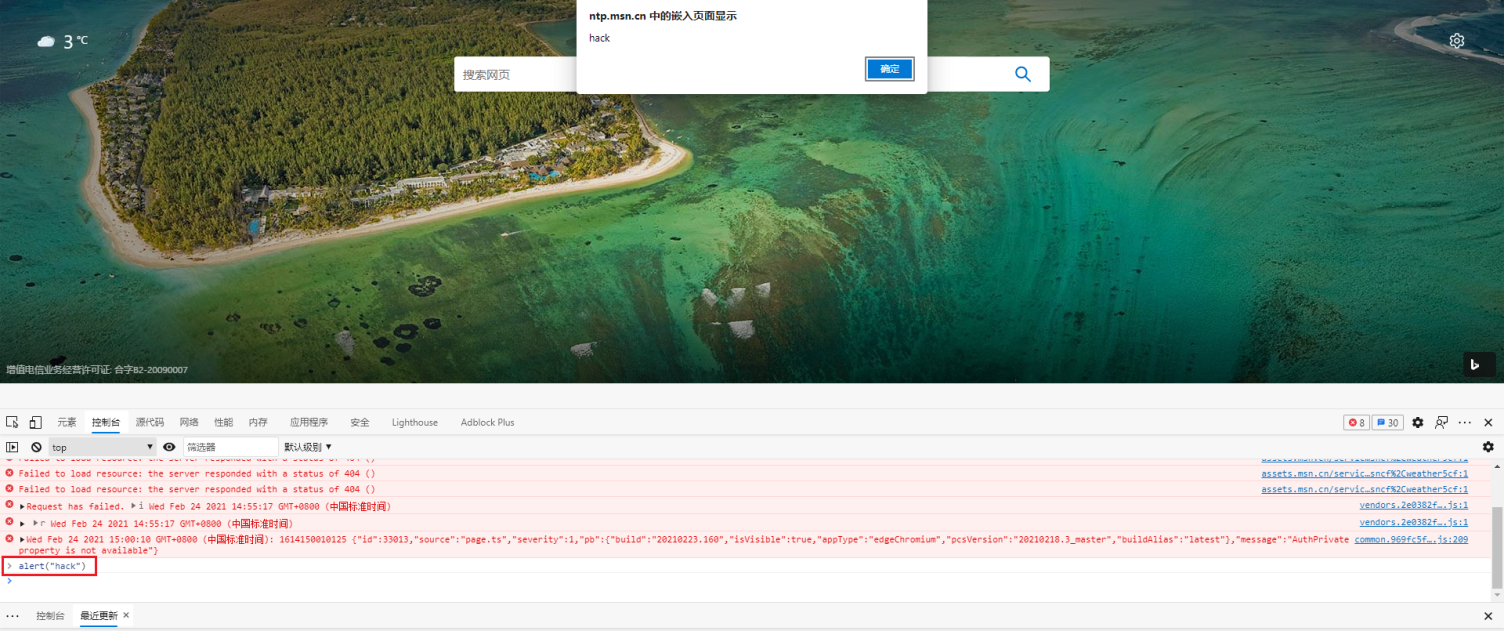Show the console sidebar
This screenshot has height=631, width=1504.
[x=13, y=447]
